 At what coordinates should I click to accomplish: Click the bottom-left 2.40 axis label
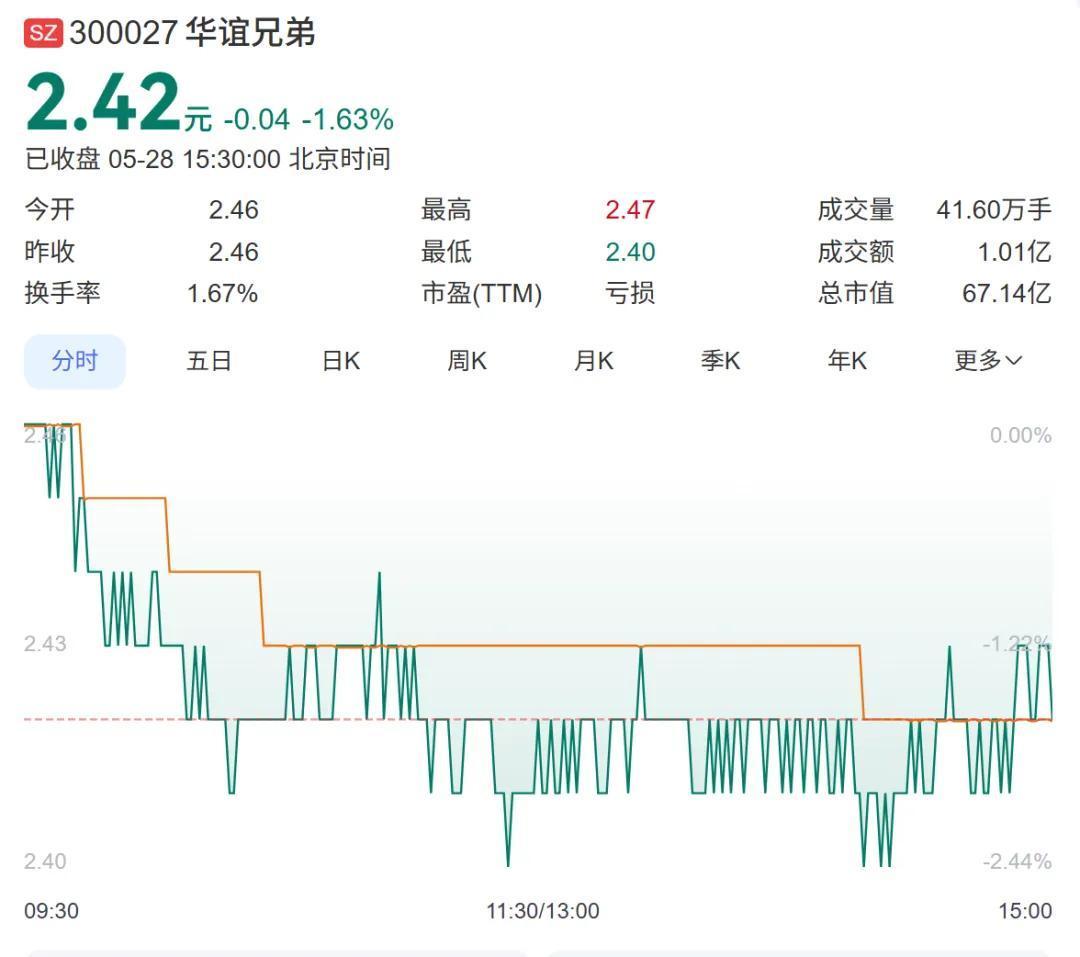coord(45,861)
